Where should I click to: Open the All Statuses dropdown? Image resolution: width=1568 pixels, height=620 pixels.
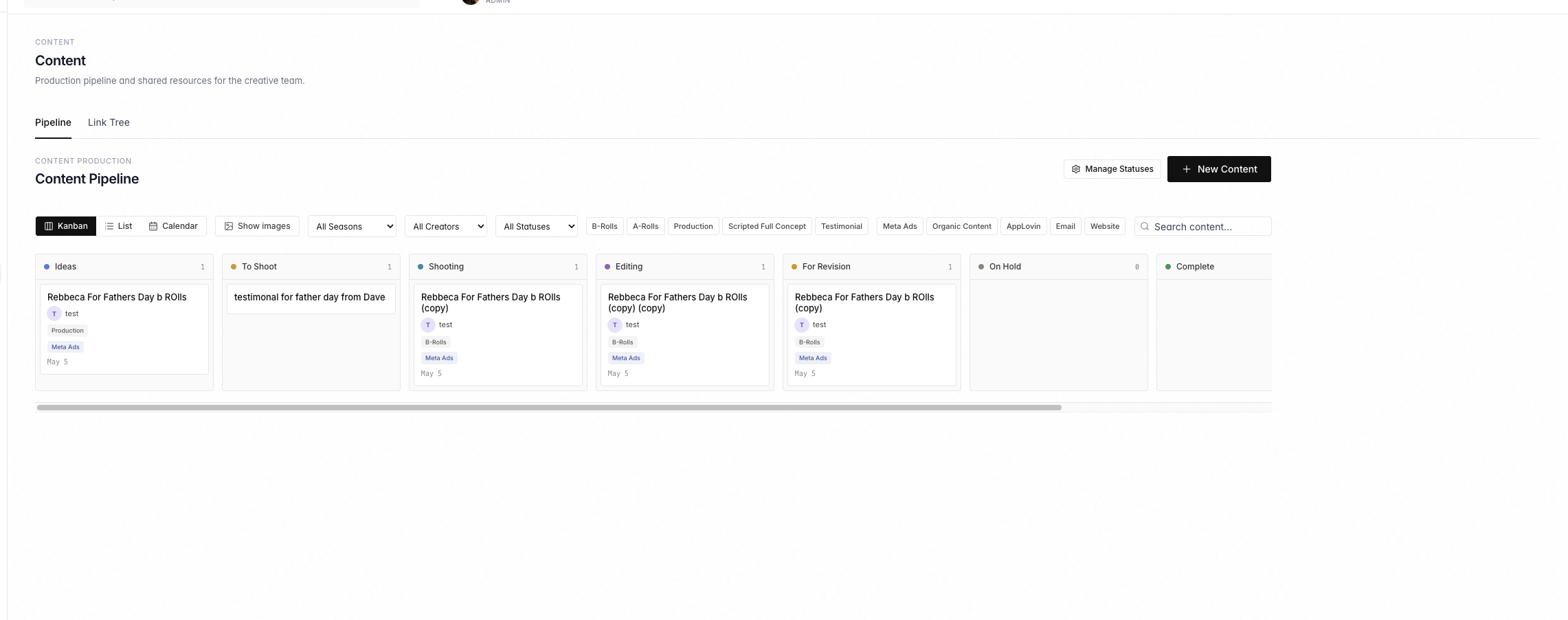point(536,225)
